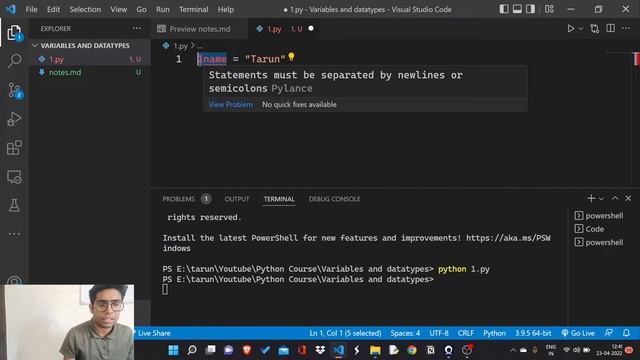Toggle the primary side bar layout
The image size is (640, 360).
[504, 9]
